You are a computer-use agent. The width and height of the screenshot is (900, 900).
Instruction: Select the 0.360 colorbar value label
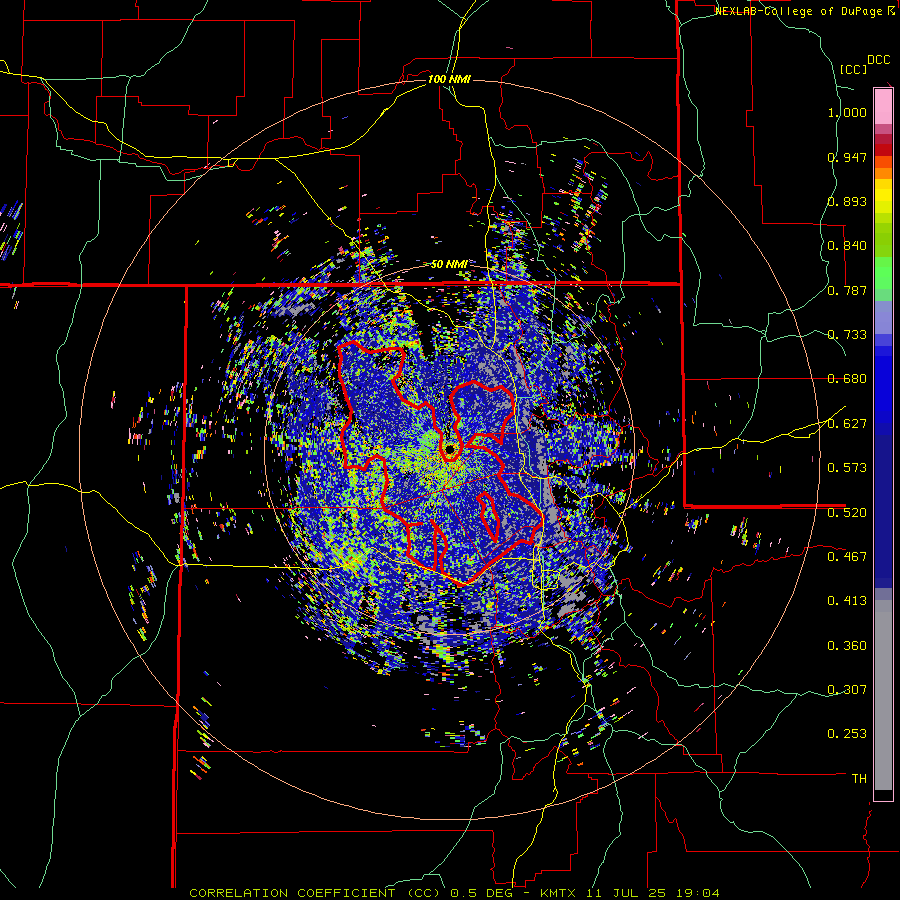pos(847,646)
